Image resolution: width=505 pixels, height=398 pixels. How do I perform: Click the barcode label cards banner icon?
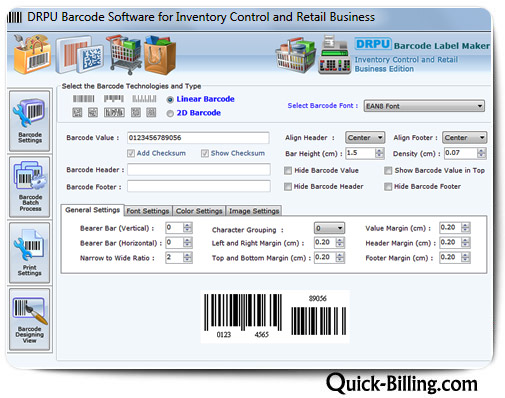[79, 54]
